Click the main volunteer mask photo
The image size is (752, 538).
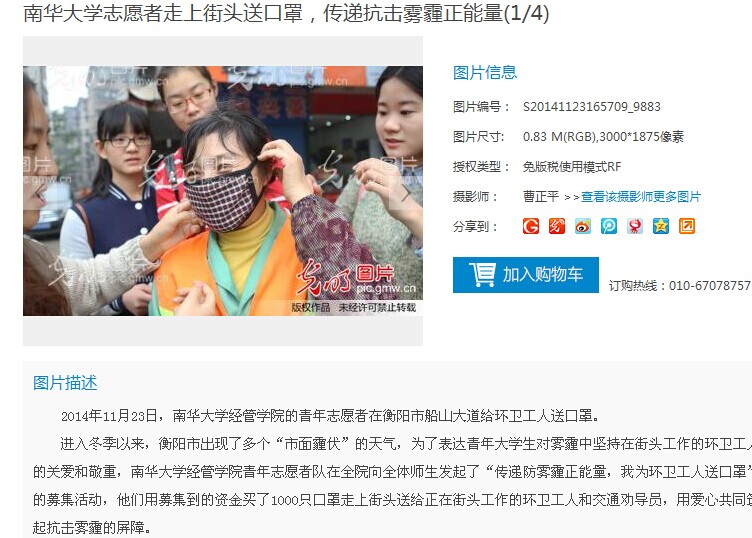pos(223,191)
